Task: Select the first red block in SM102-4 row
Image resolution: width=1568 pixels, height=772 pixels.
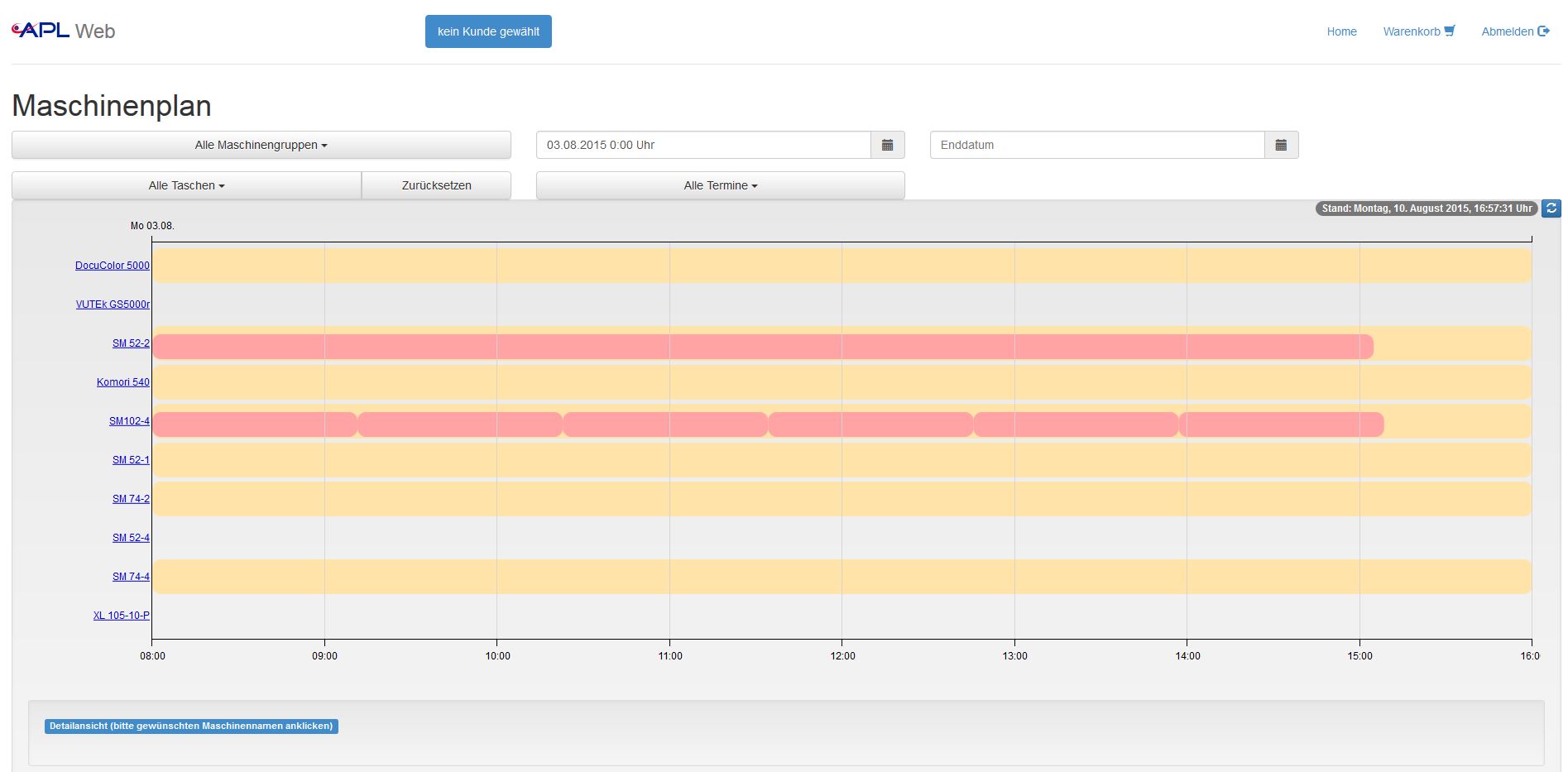Action: pyautogui.click(x=254, y=424)
